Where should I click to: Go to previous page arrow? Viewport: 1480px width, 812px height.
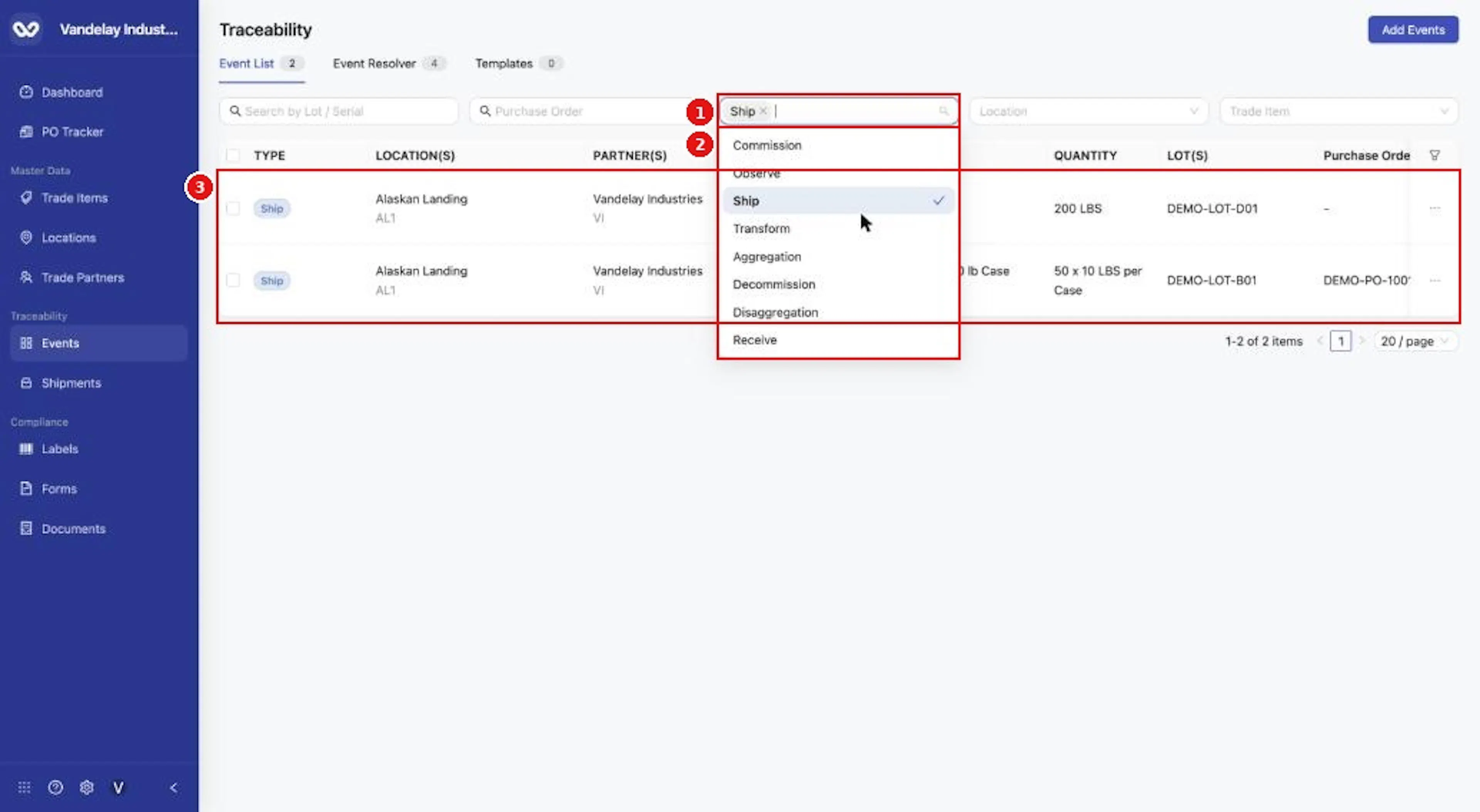click(x=1320, y=341)
